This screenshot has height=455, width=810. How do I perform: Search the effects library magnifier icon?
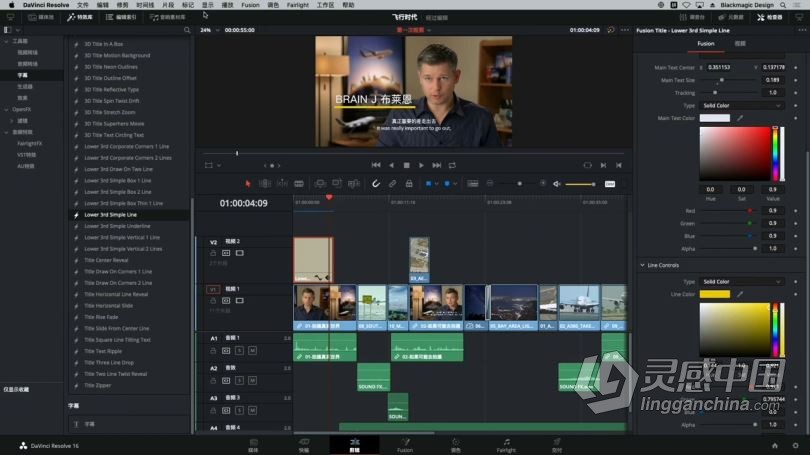[187, 30]
